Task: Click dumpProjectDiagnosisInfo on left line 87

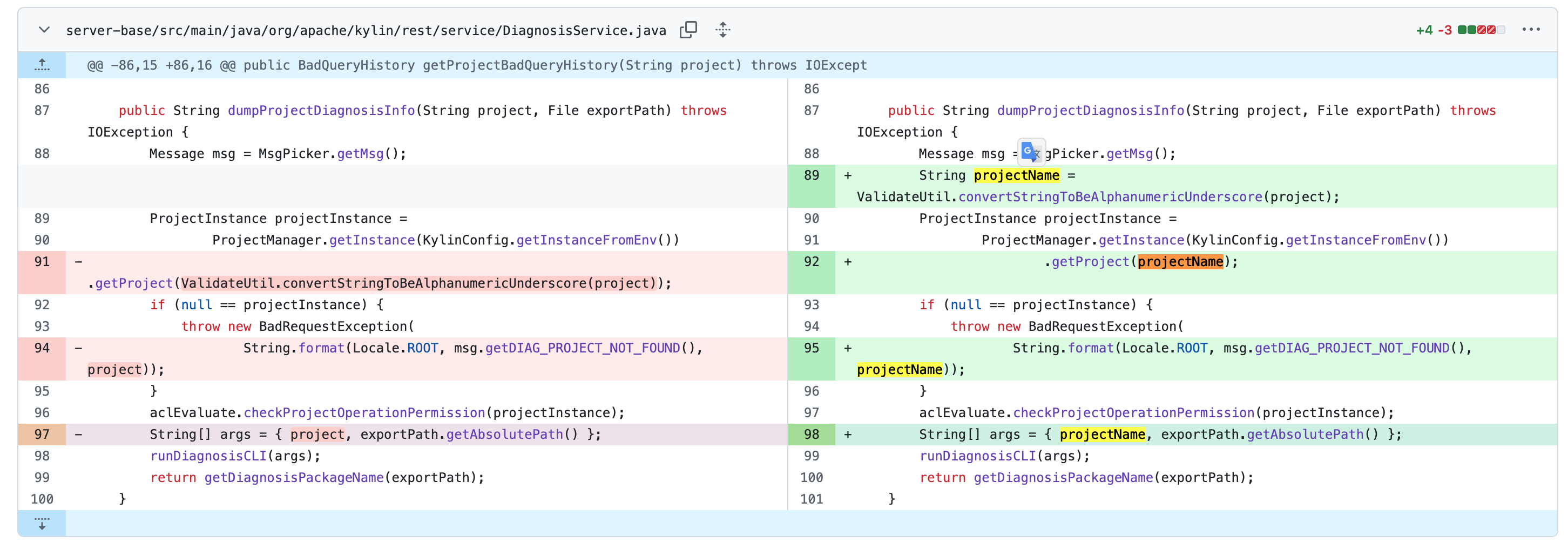Action: tap(321, 111)
